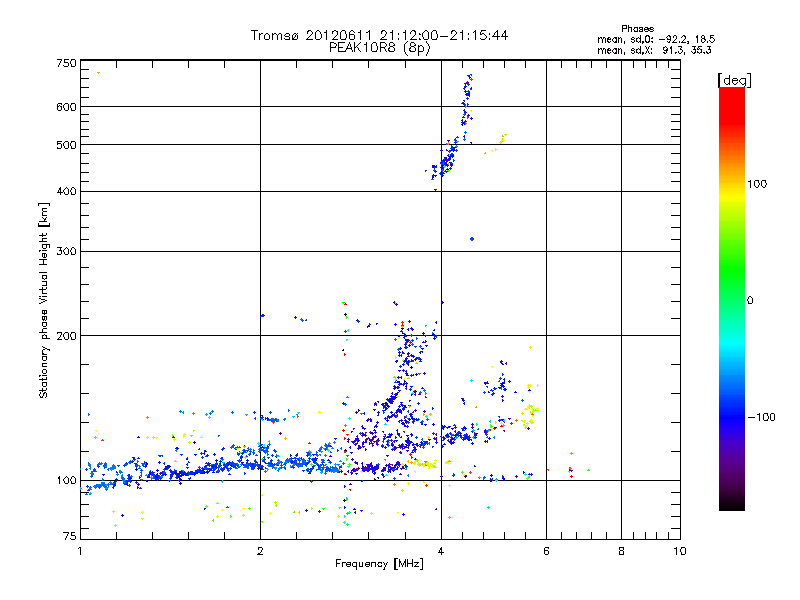Viewport: 800px width, 600px height.
Task: Click the '8' x-axis tick label
Action: coord(621,551)
